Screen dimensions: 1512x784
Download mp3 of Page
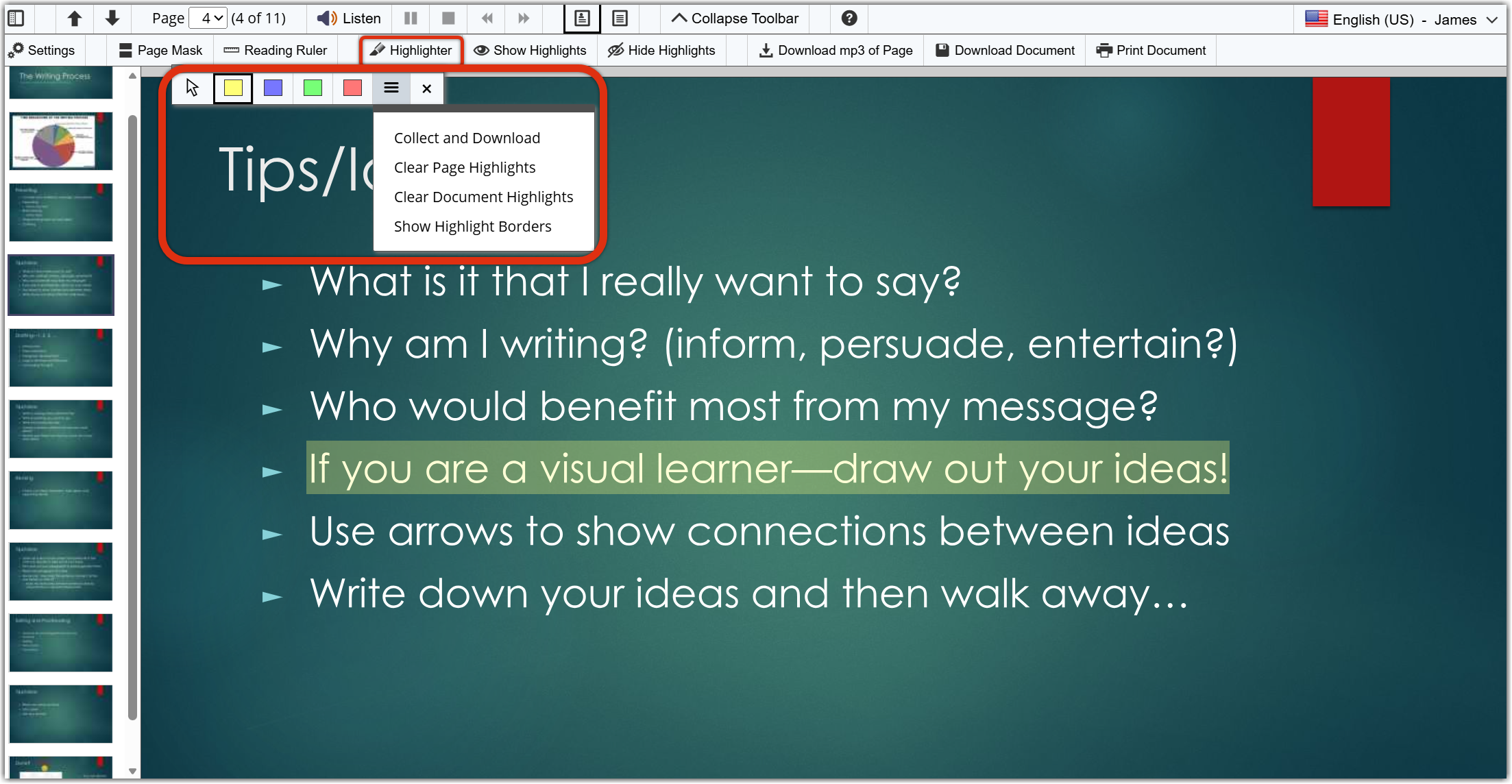click(836, 50)
